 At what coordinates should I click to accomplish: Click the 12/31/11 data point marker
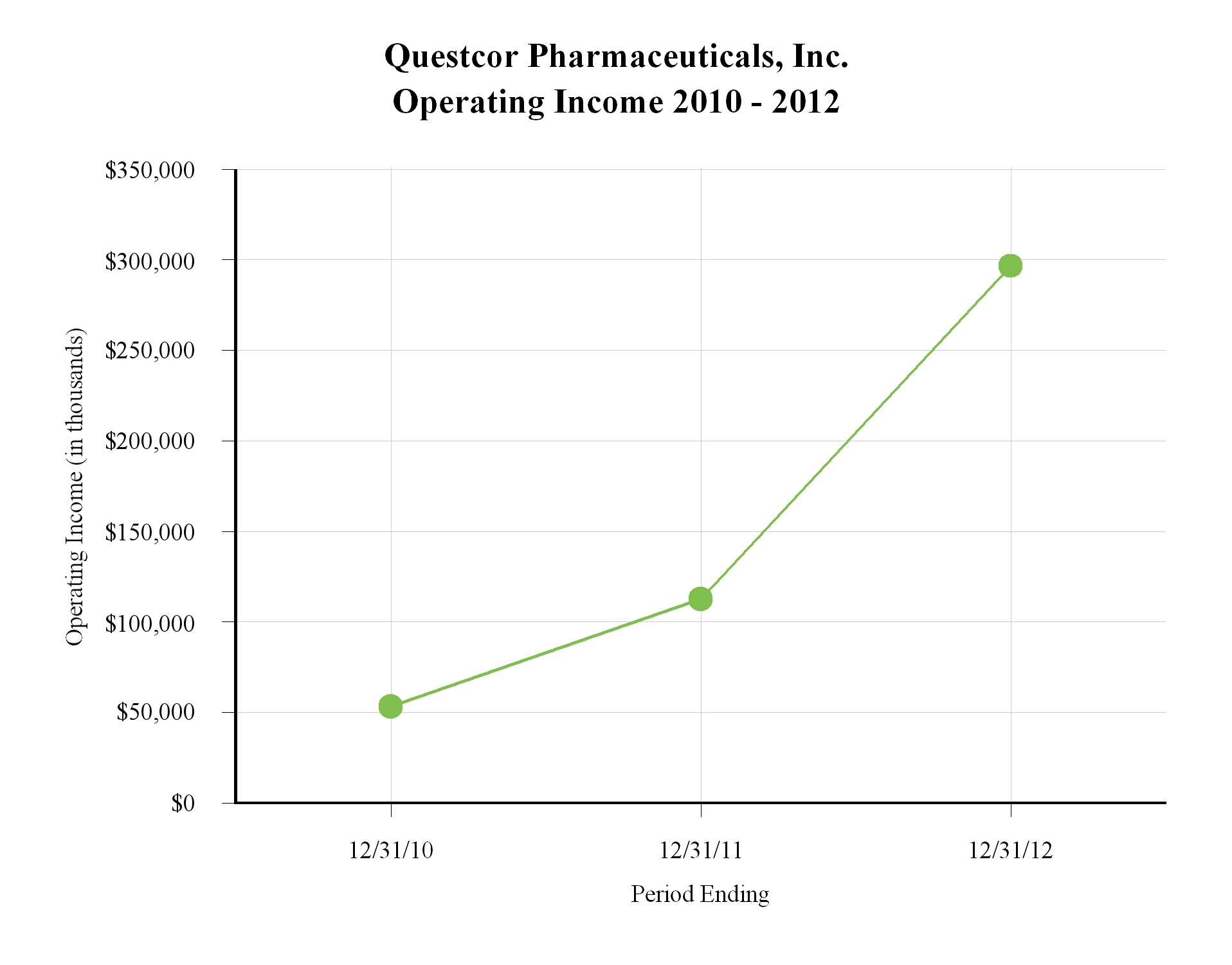pos(700,599)
